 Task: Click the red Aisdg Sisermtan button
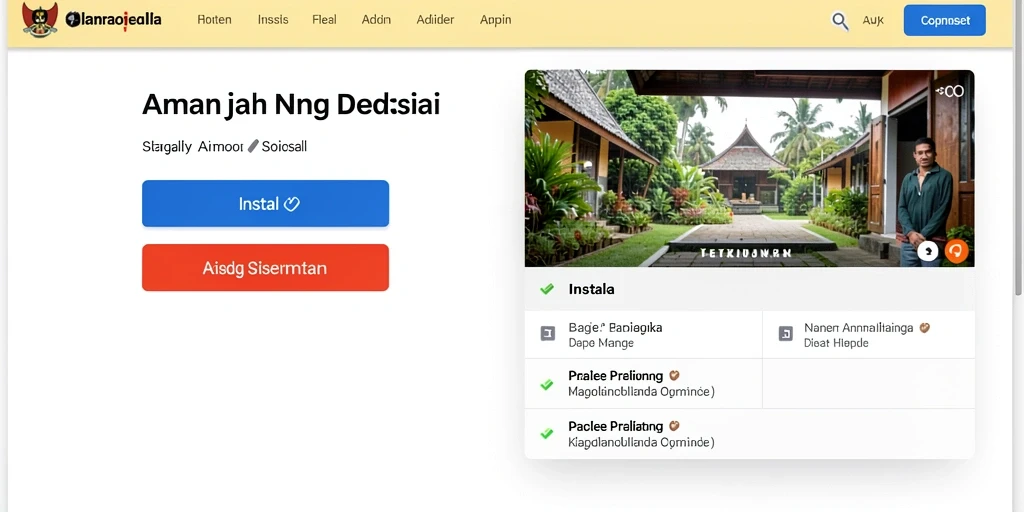265,268
